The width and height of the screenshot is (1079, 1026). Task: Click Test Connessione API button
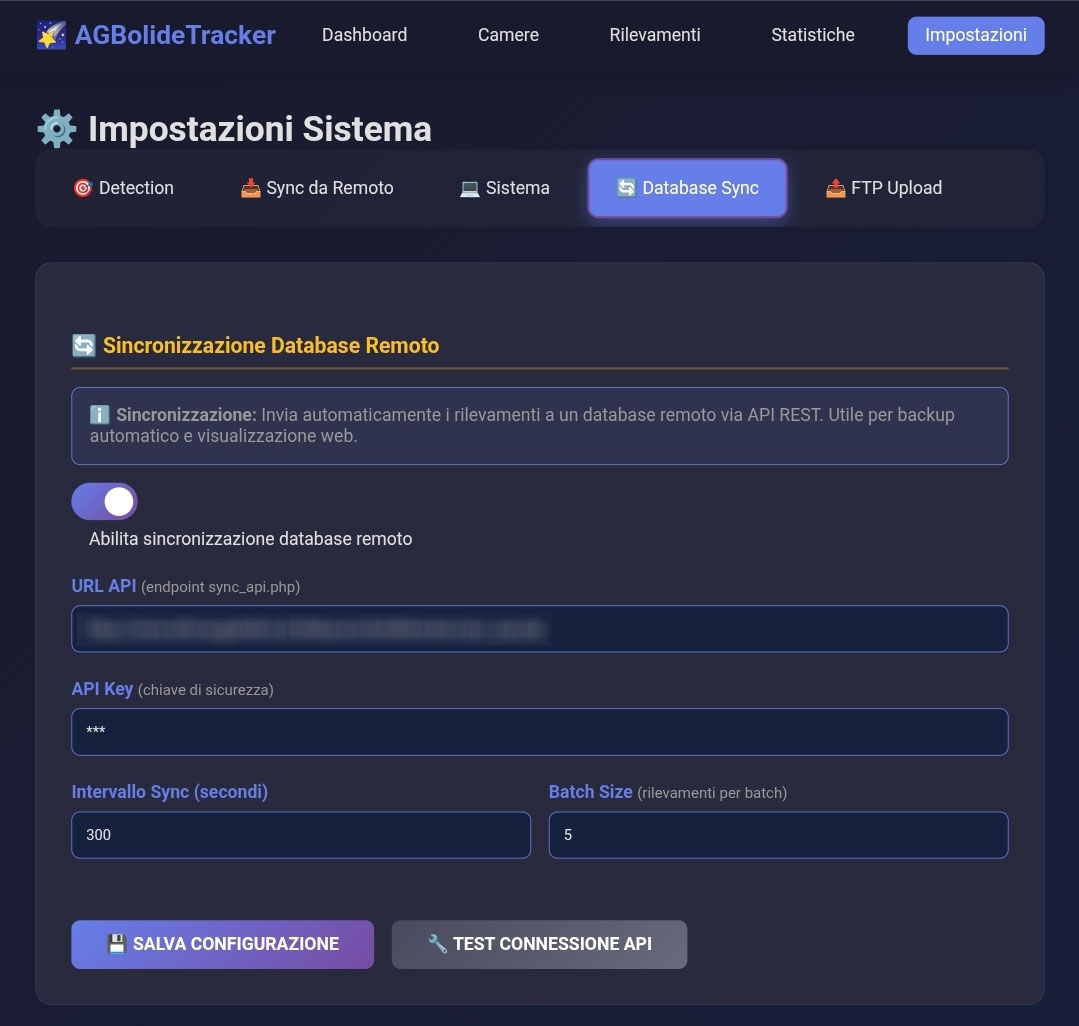click(x=540, y=944)
